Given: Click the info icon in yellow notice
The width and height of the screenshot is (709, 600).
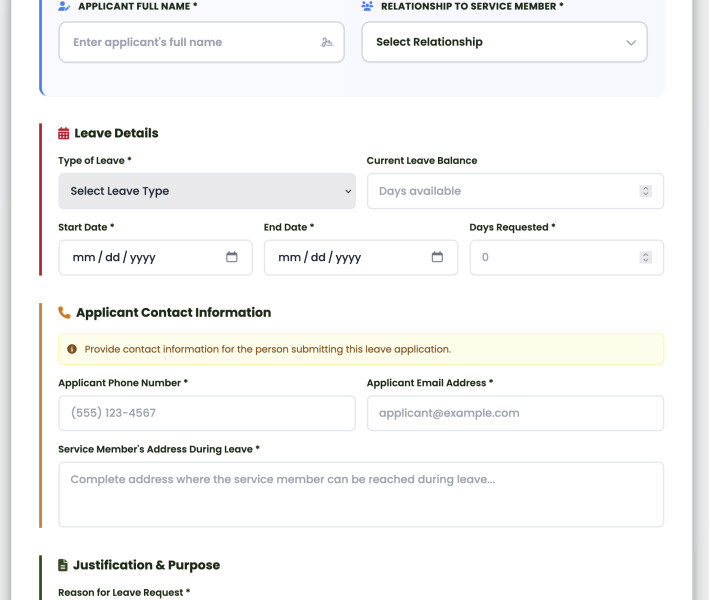Looking at the screenshot, I should tap(72, 349).
